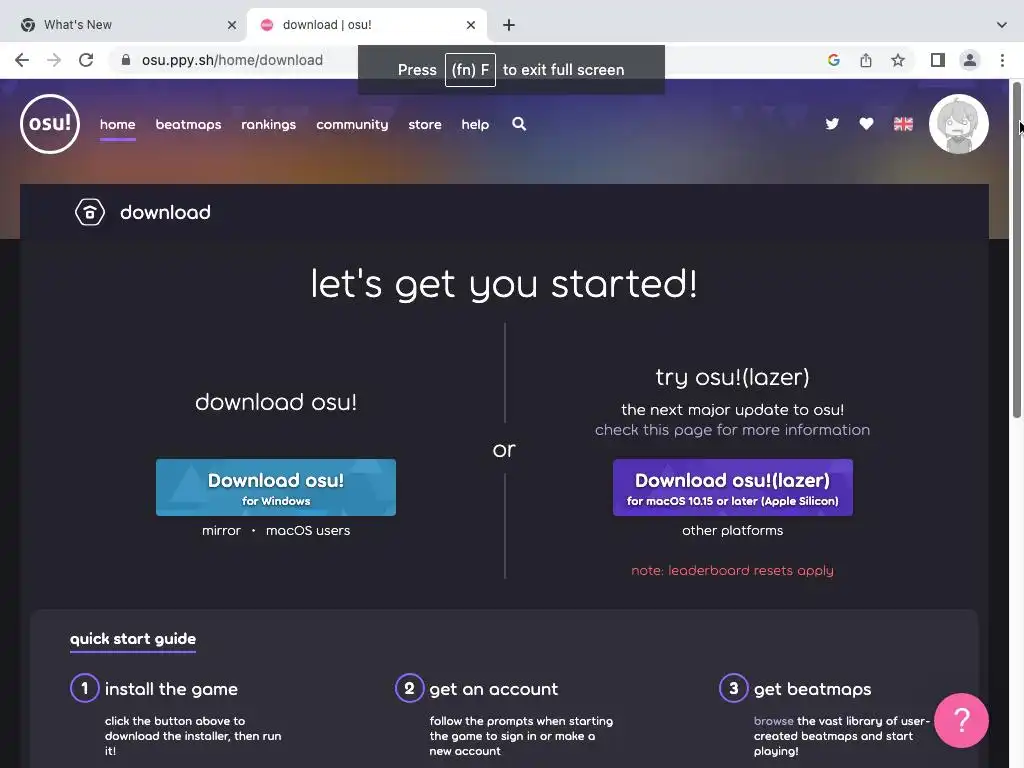Click the quick start guide heading
The width and height of the screenshot is (1024, 768).
(133, 639)
